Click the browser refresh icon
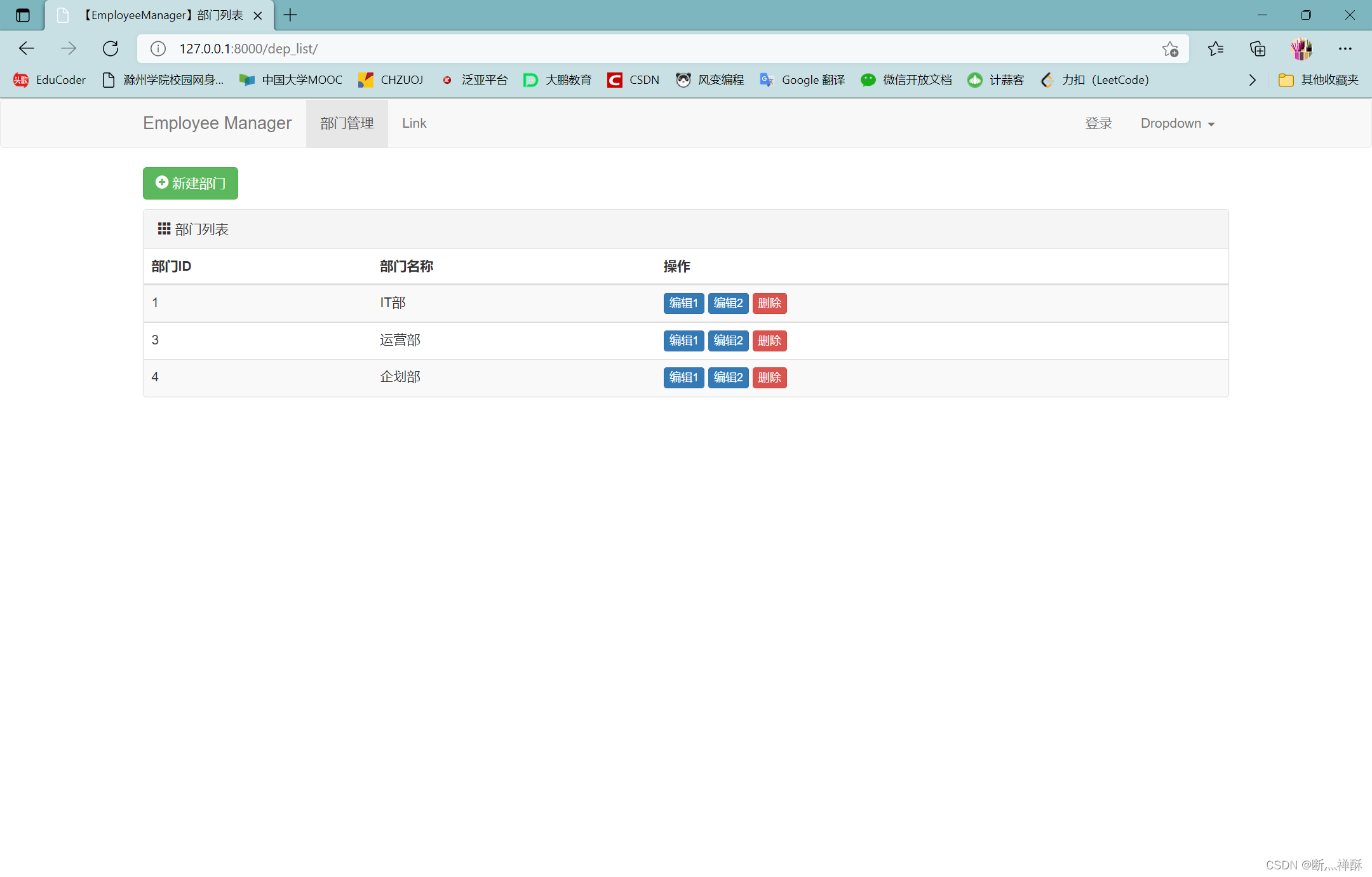The height and width of the screenshot is (877, 1372). [x=111, y=48]
